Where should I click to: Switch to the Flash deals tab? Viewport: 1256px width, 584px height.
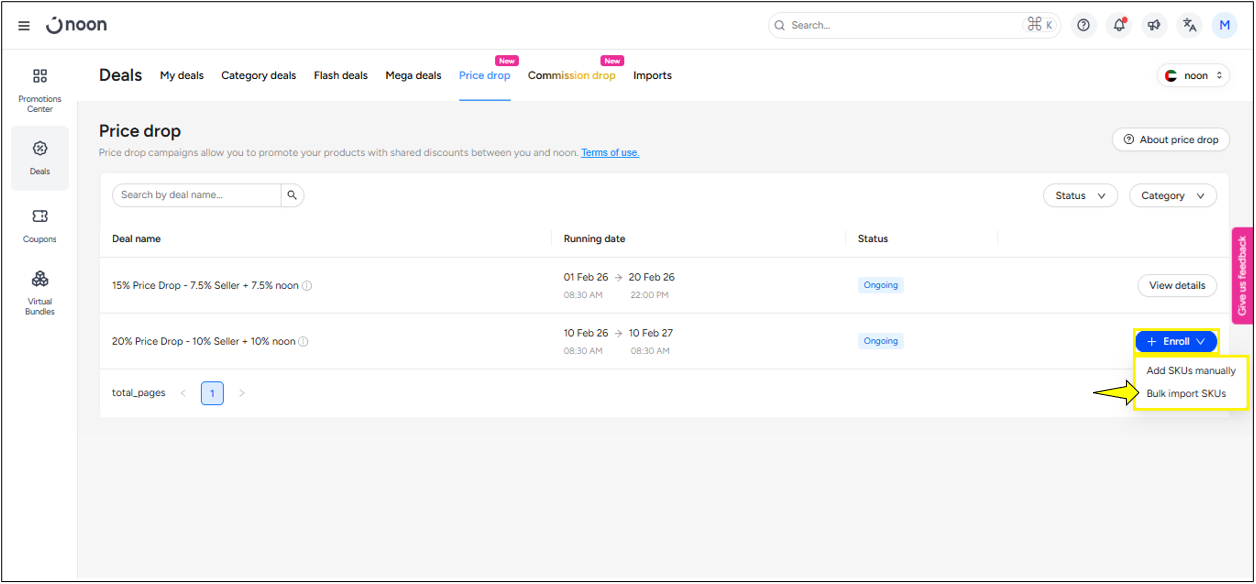point(340,76)
